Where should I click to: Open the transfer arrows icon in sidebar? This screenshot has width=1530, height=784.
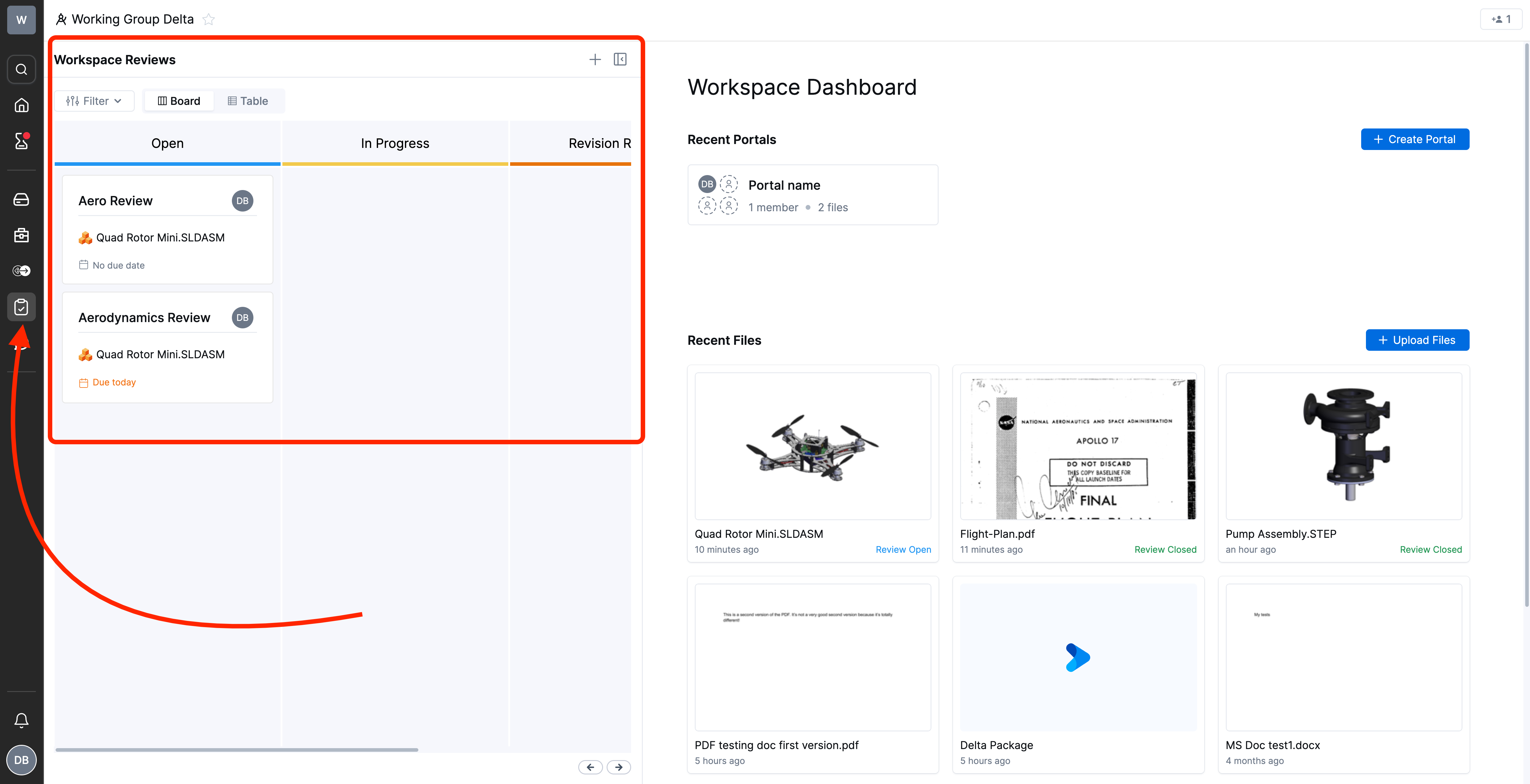click(22, 271)
